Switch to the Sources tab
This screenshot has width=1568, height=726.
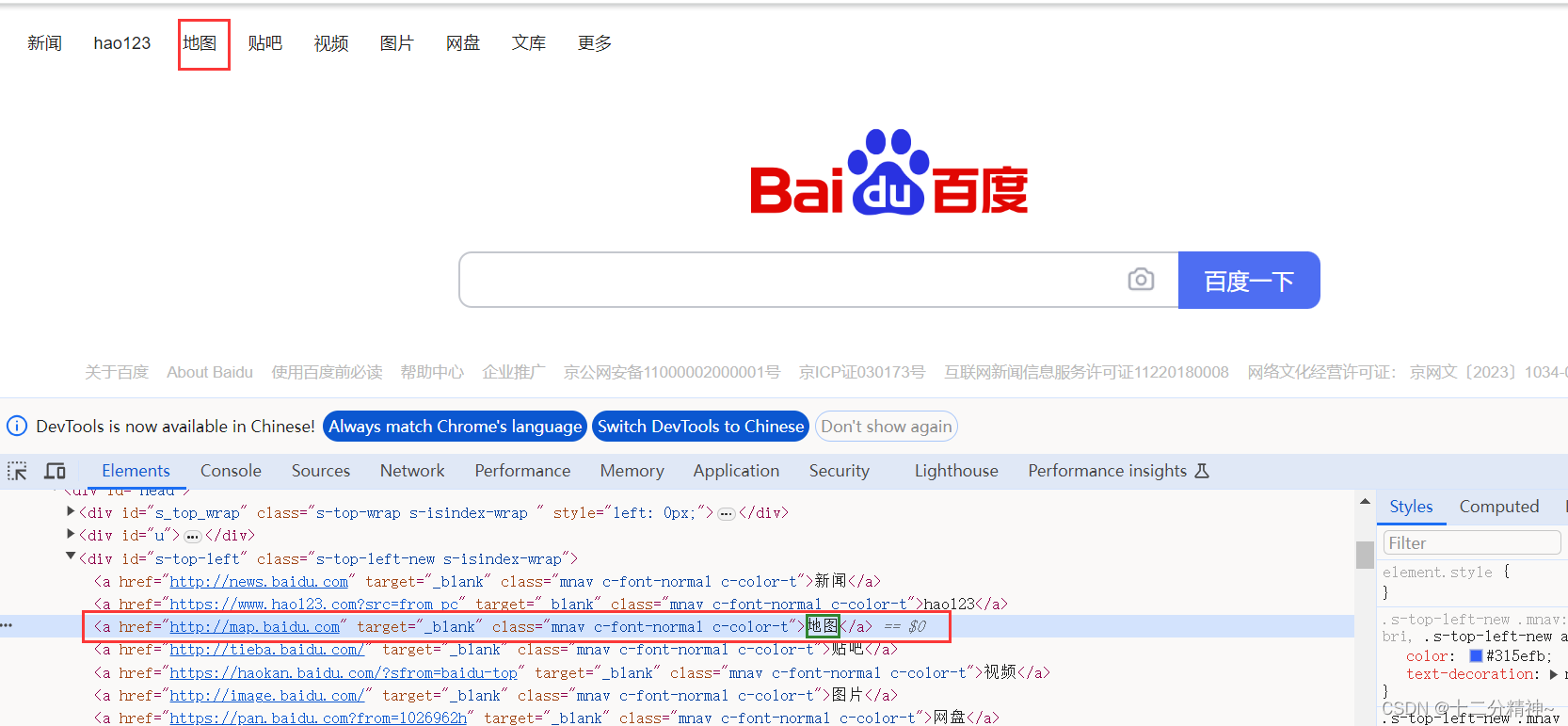tap(320, 471)
